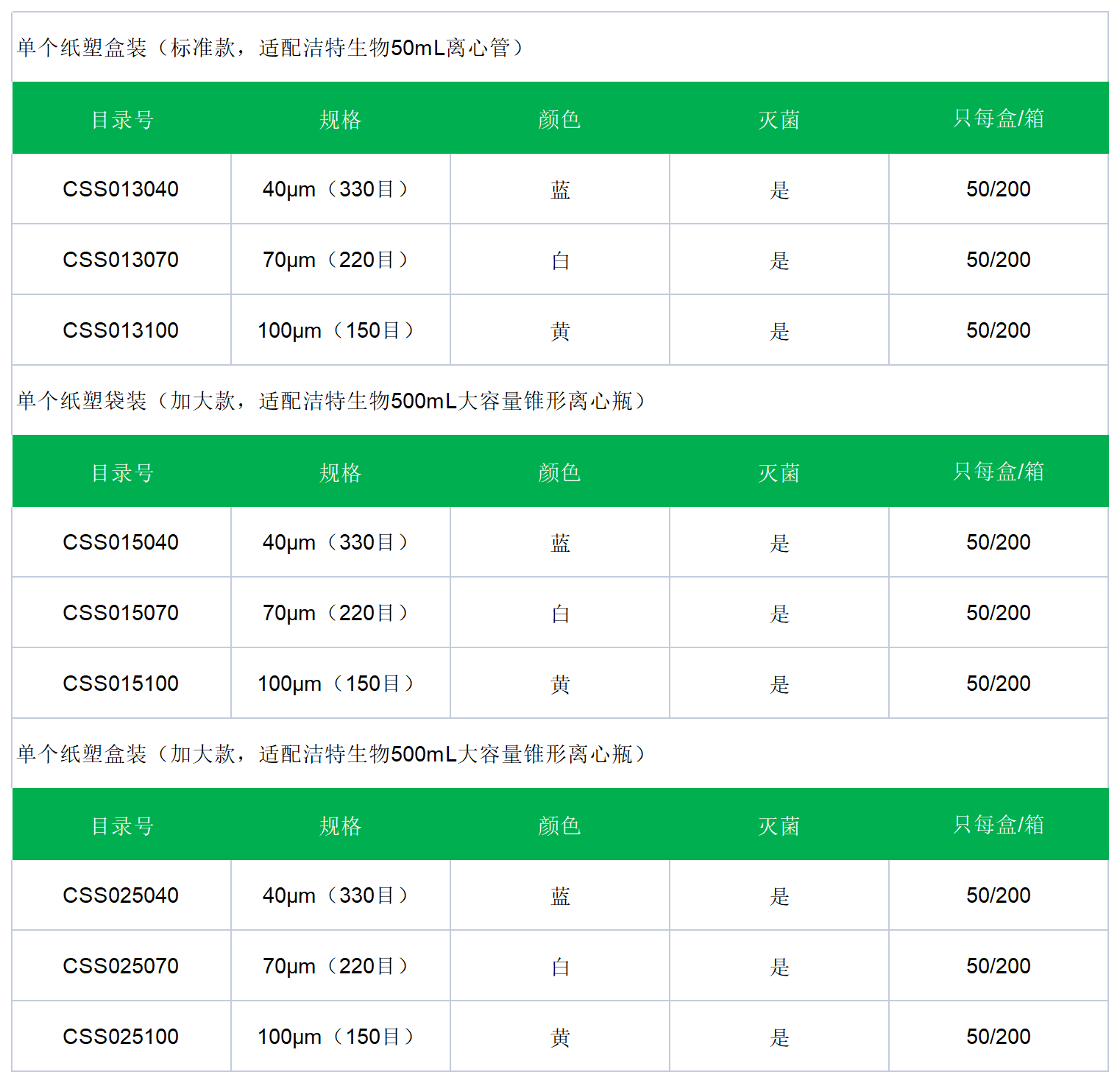Click color 黄 in the CSS013100 row

point(560,331)
